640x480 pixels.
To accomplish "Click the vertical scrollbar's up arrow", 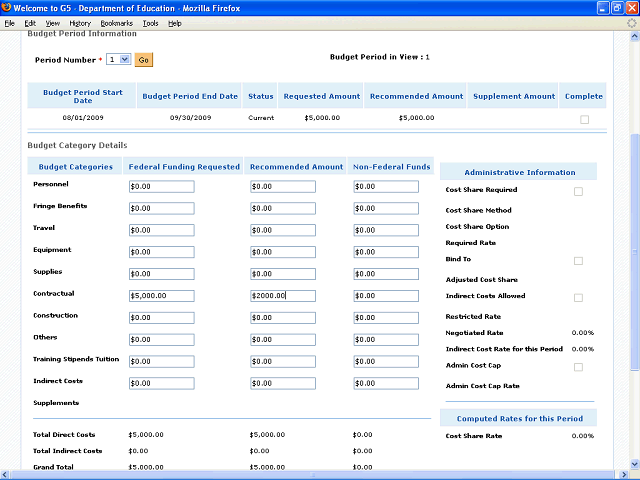I will [x=634, y=36].
